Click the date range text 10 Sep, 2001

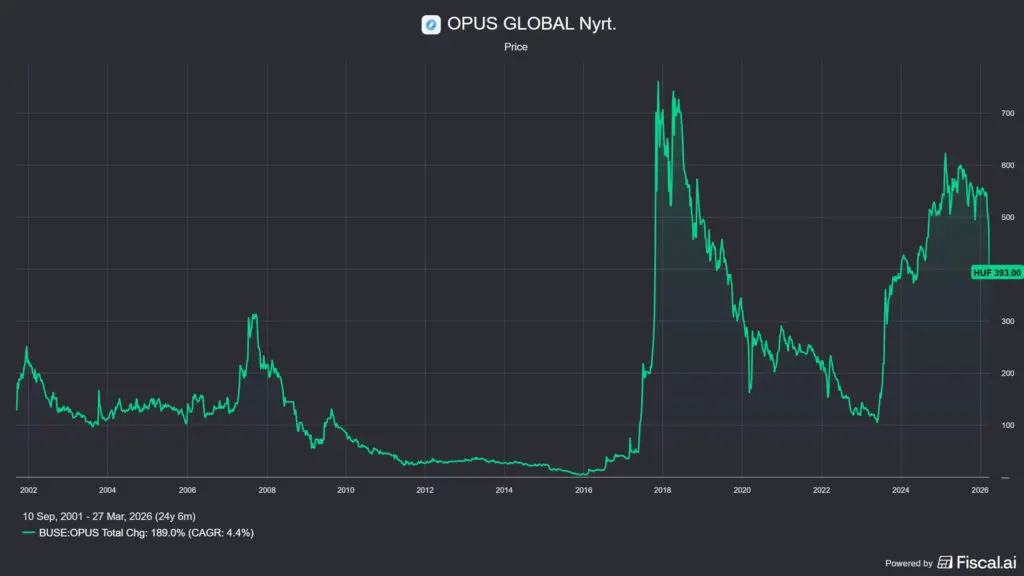click(x=52, y=517)
